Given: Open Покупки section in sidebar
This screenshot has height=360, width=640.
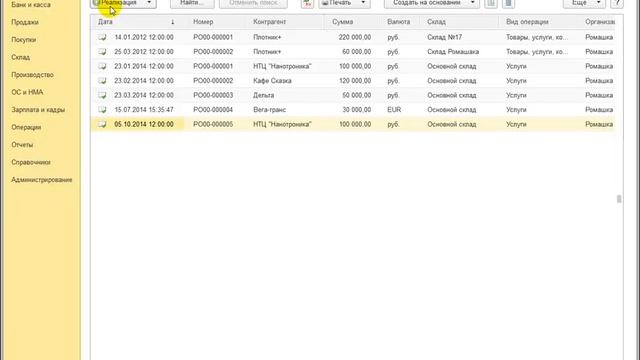Looking at the screenshot, I should 24,40.
